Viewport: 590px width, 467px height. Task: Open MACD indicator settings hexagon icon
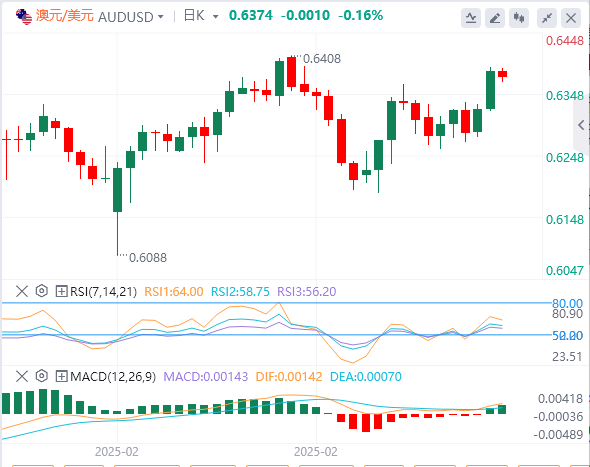(x=42, y=376)
